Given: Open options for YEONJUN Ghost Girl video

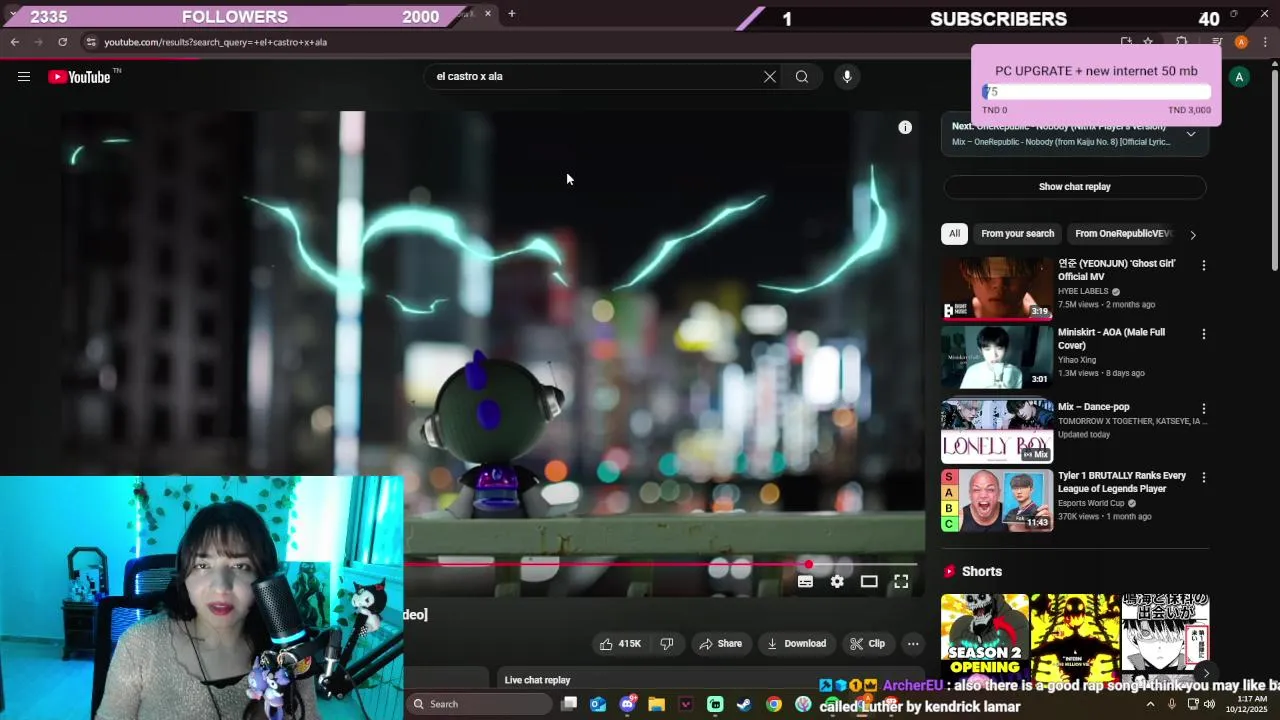Looking at the screenshot, I should point(1203,266).
